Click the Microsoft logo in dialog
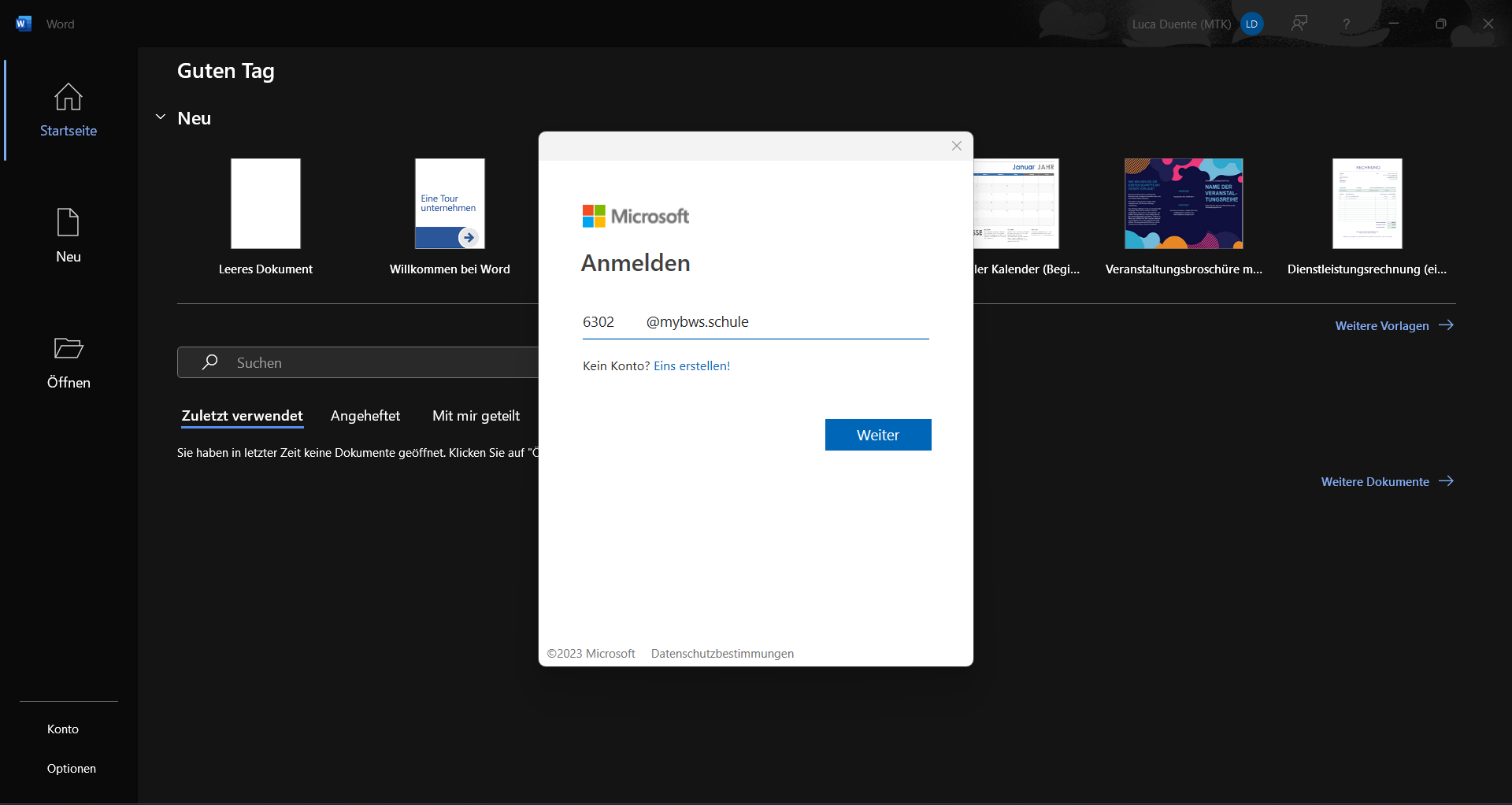Viewport: 1512px width, 805px height. click(636, 216)
